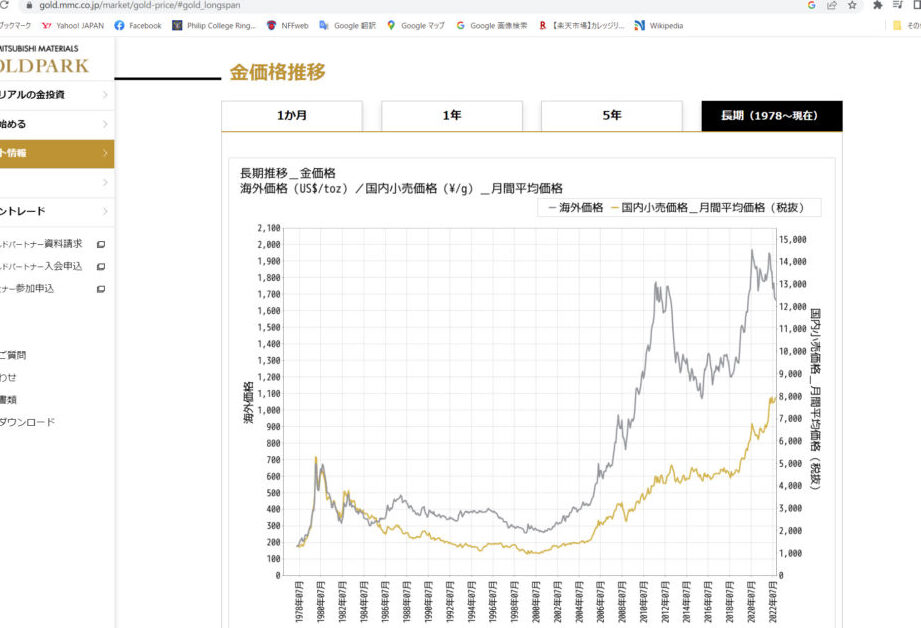This screenshot has width=921, height=628.
Task: Click the 海外価格 left axis label
Action: 248,402
